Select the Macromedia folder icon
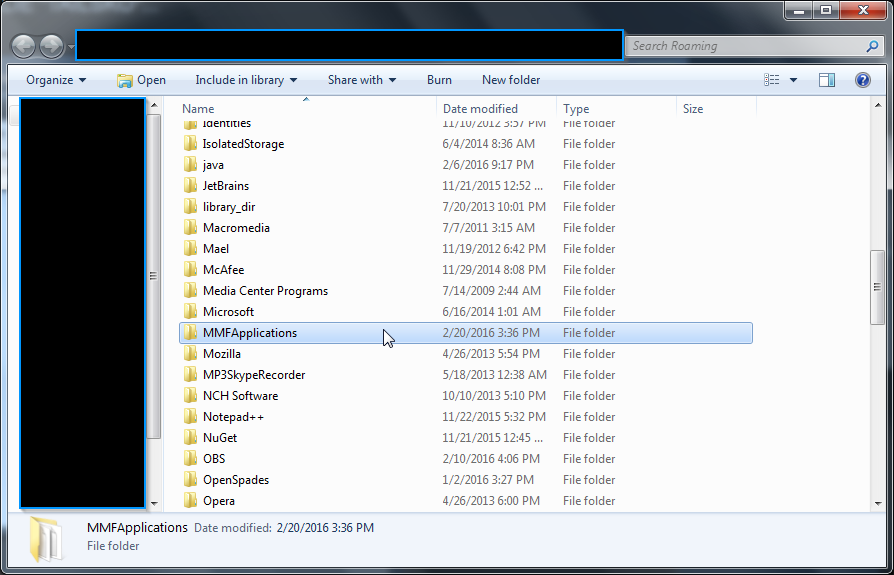The image size is (894, 575). [190, 227]
